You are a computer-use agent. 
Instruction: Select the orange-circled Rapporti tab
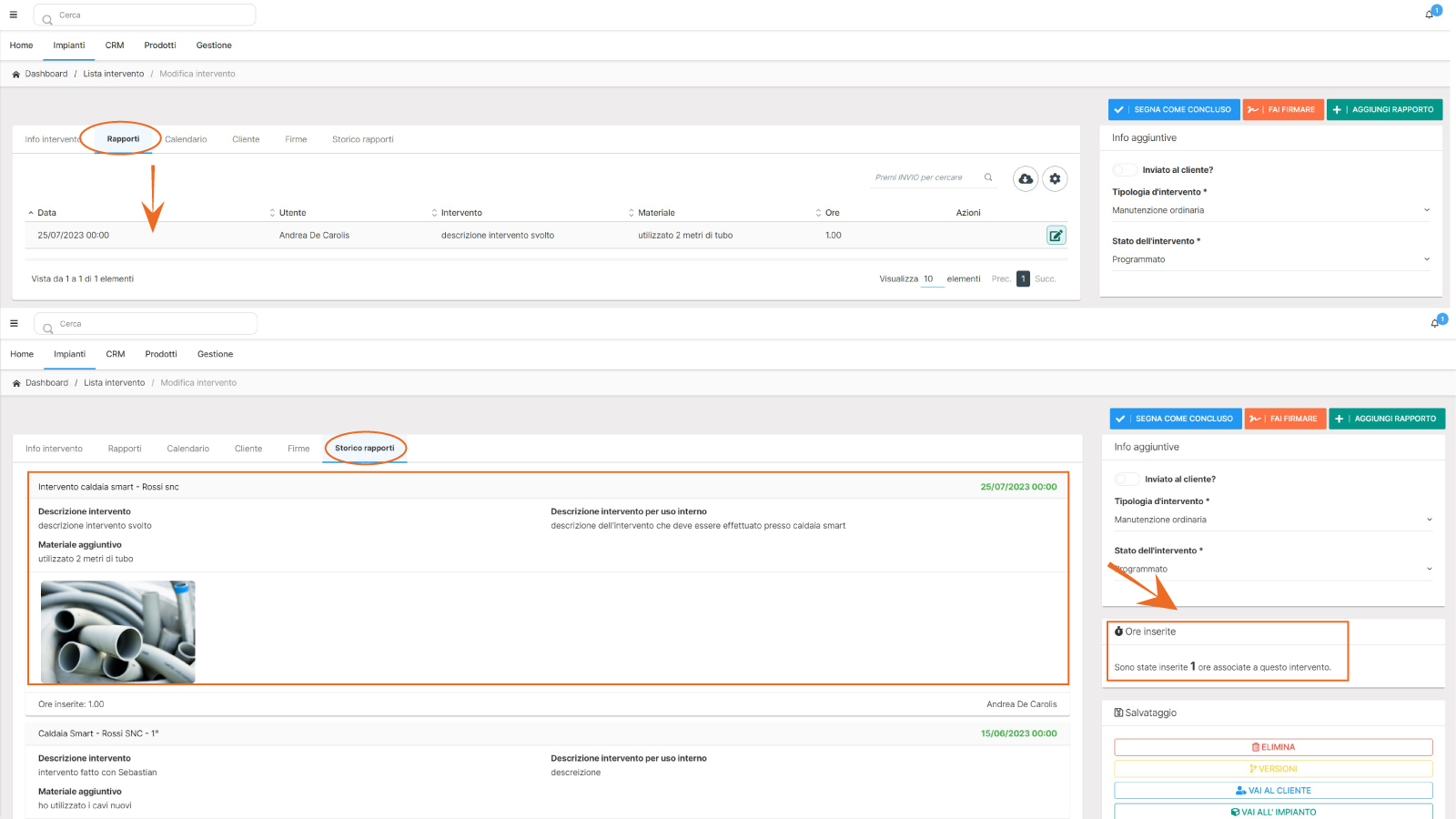coord(123,139)
